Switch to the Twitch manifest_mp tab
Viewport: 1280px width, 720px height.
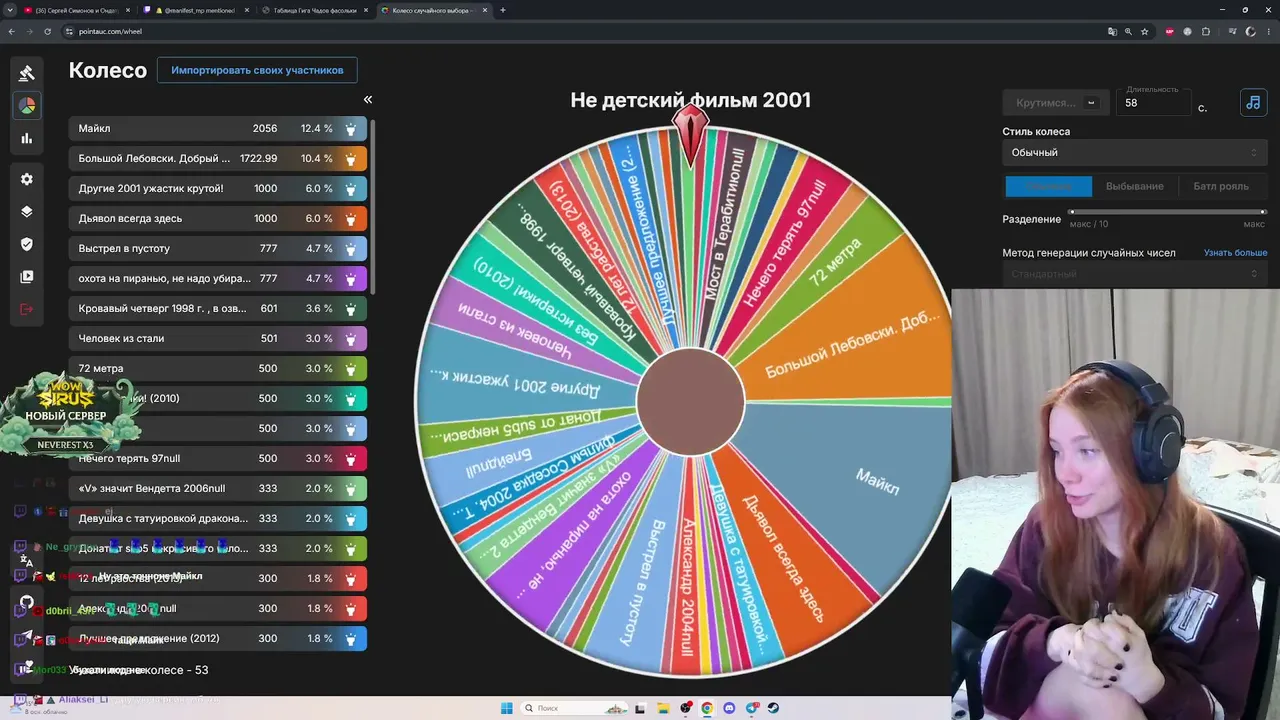tap(196, 10)
